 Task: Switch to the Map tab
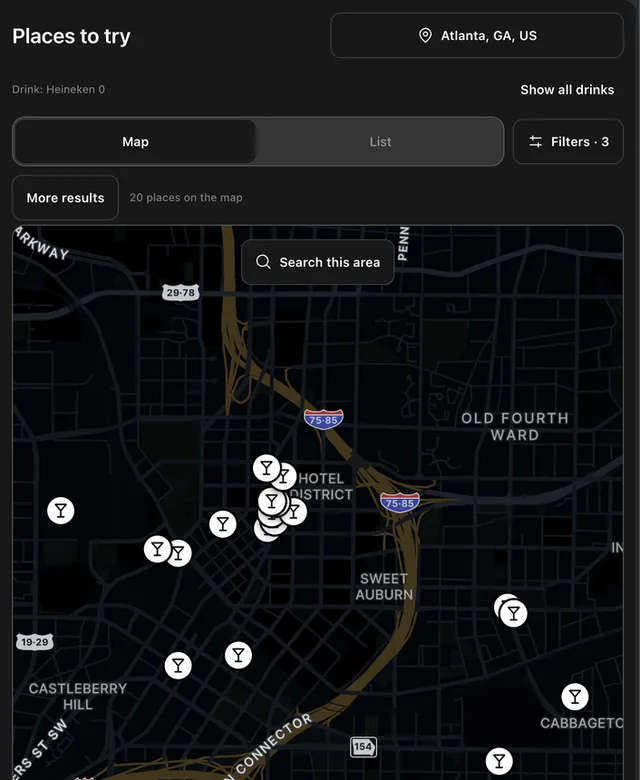click(x=135, y=142)
